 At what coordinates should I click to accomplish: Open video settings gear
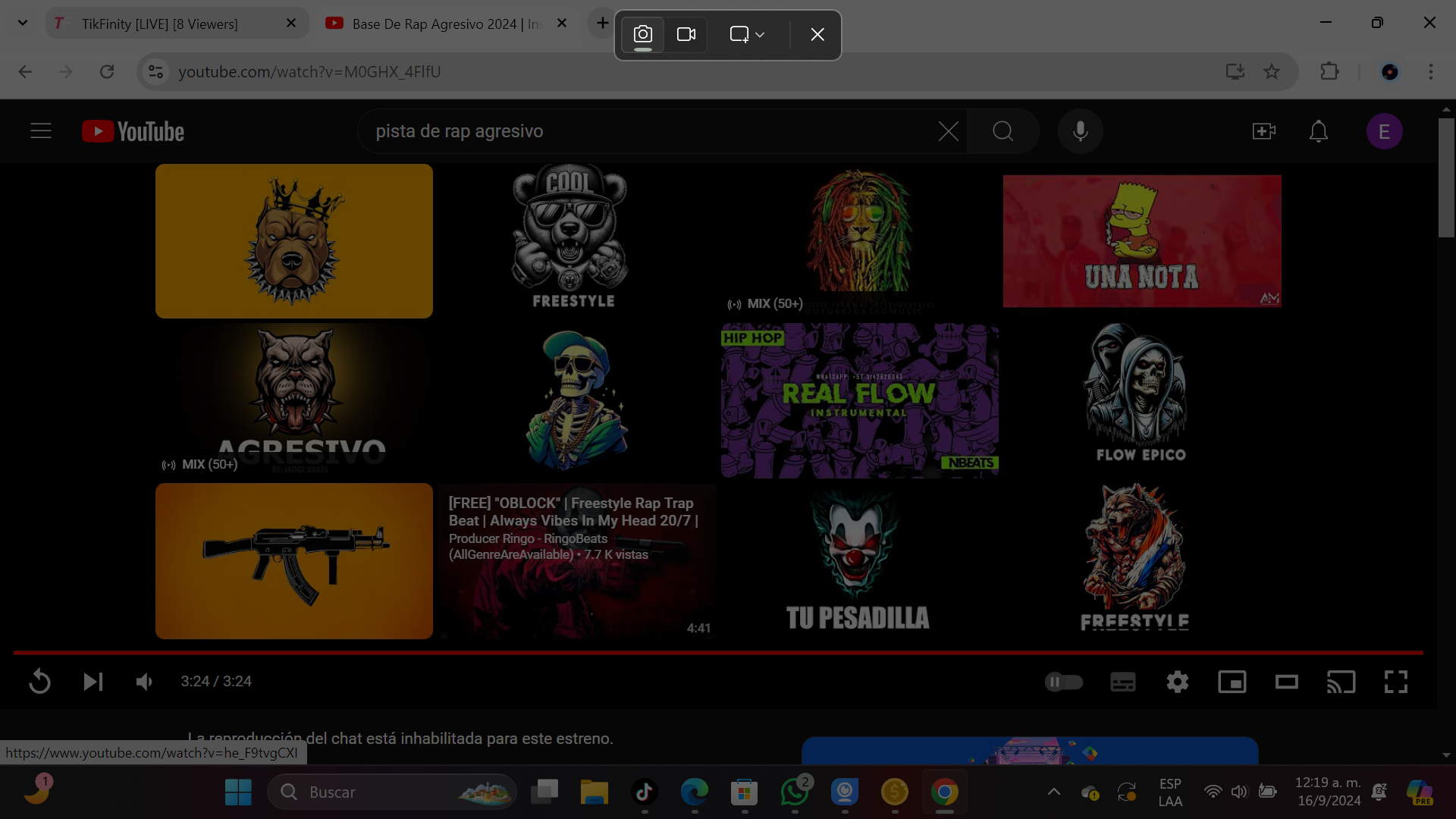[1177, 682]
